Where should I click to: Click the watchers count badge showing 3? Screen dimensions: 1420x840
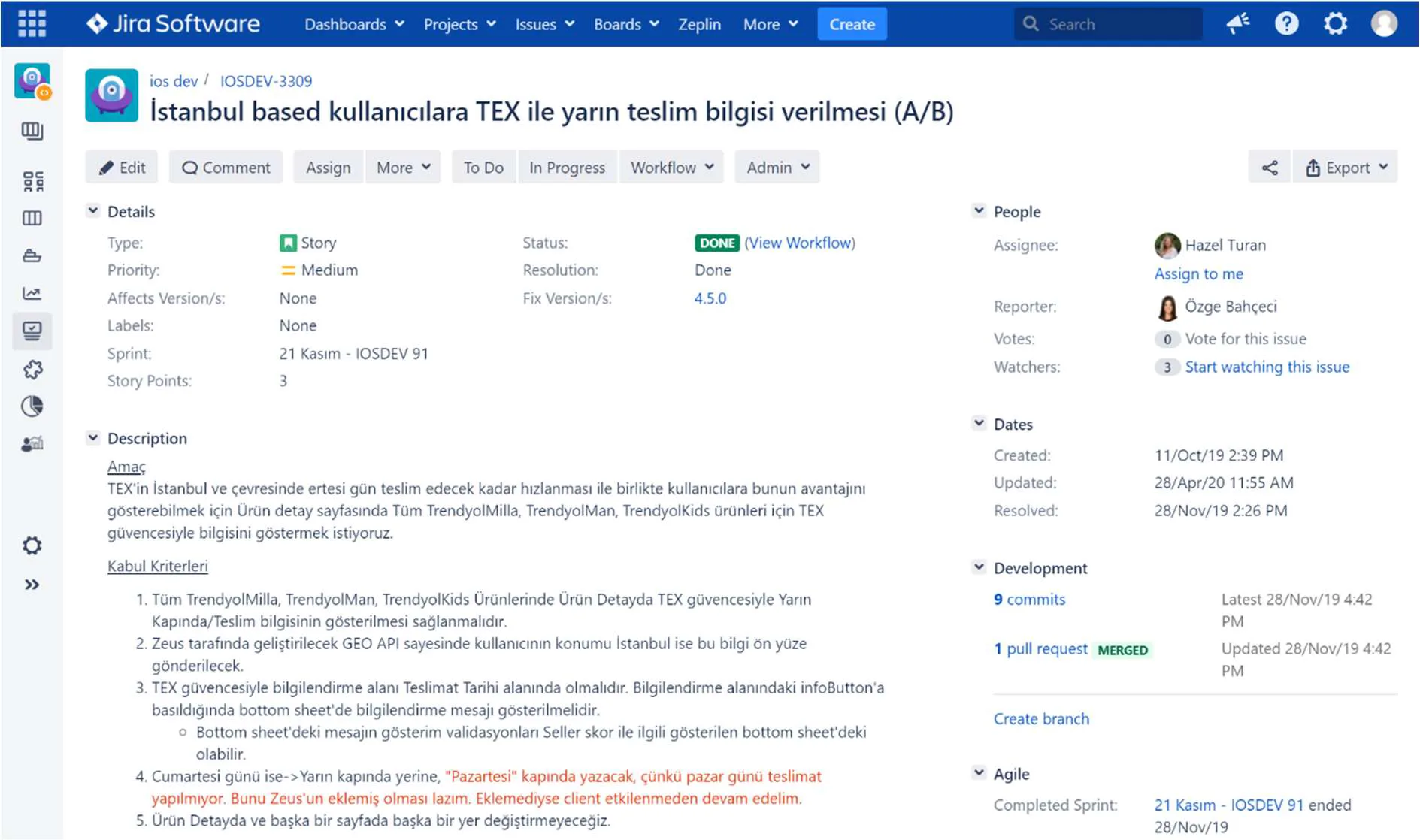1167,367
